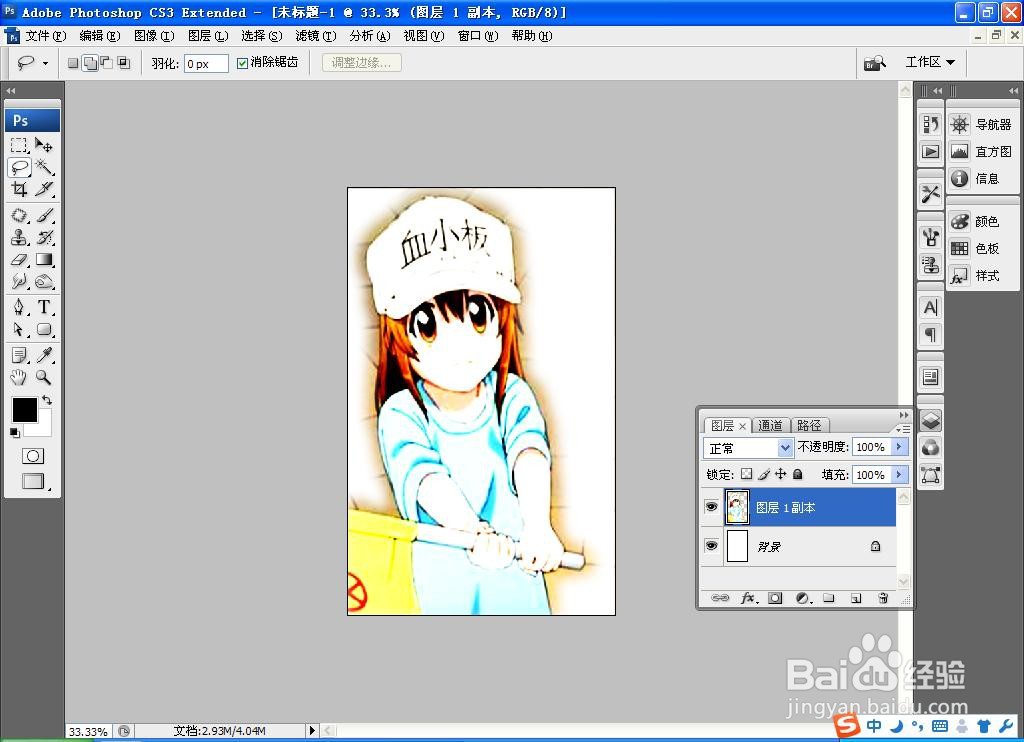This screenshot has height=742, width=1024.
Task: Create a new layer group
Action: pos(829,598)
